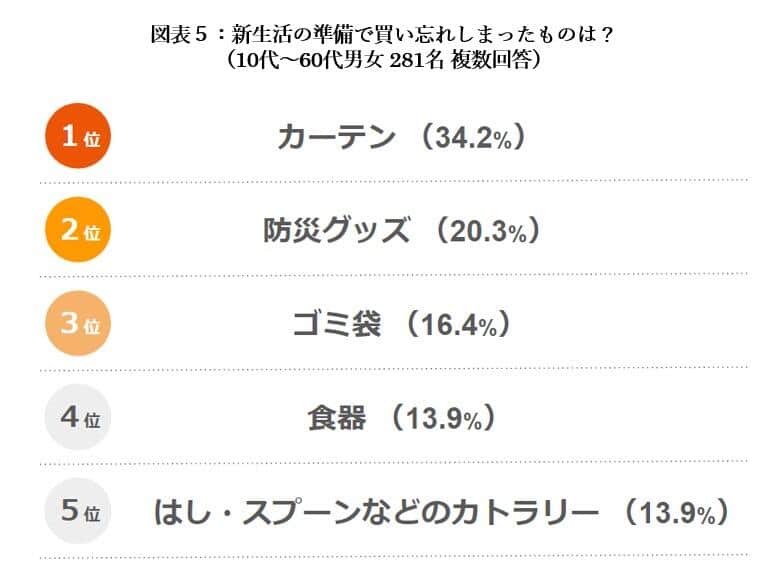
Task: Click the 2位 rank badge
Action: [78, 230]
